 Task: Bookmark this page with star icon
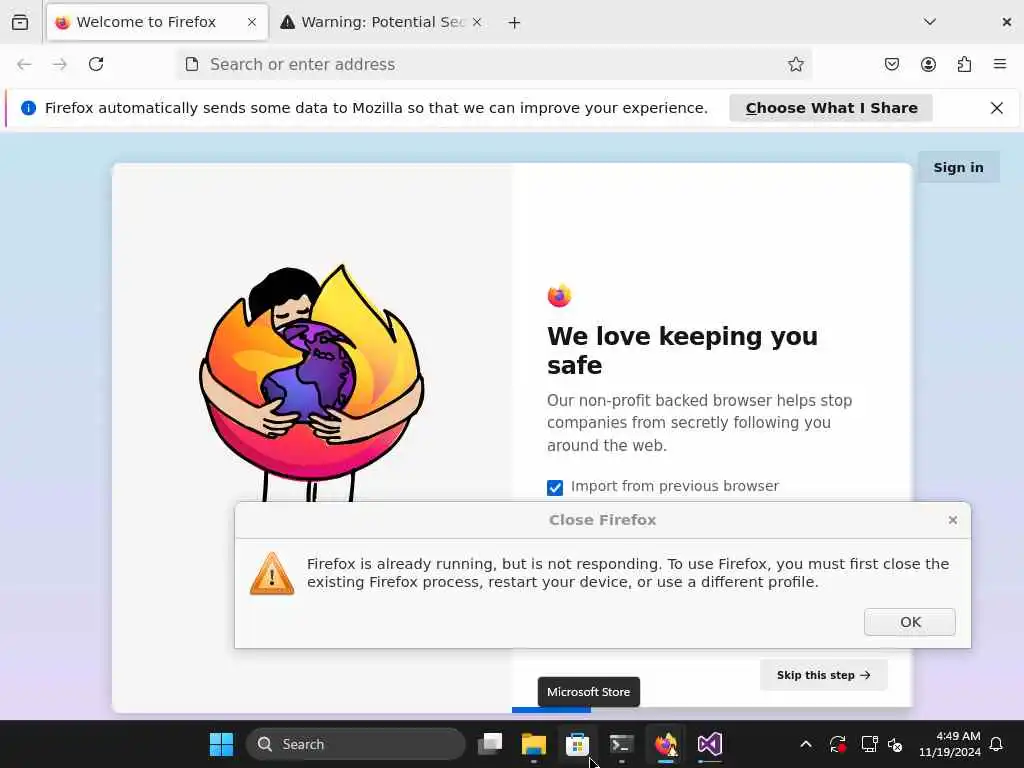tap(795, 64)
